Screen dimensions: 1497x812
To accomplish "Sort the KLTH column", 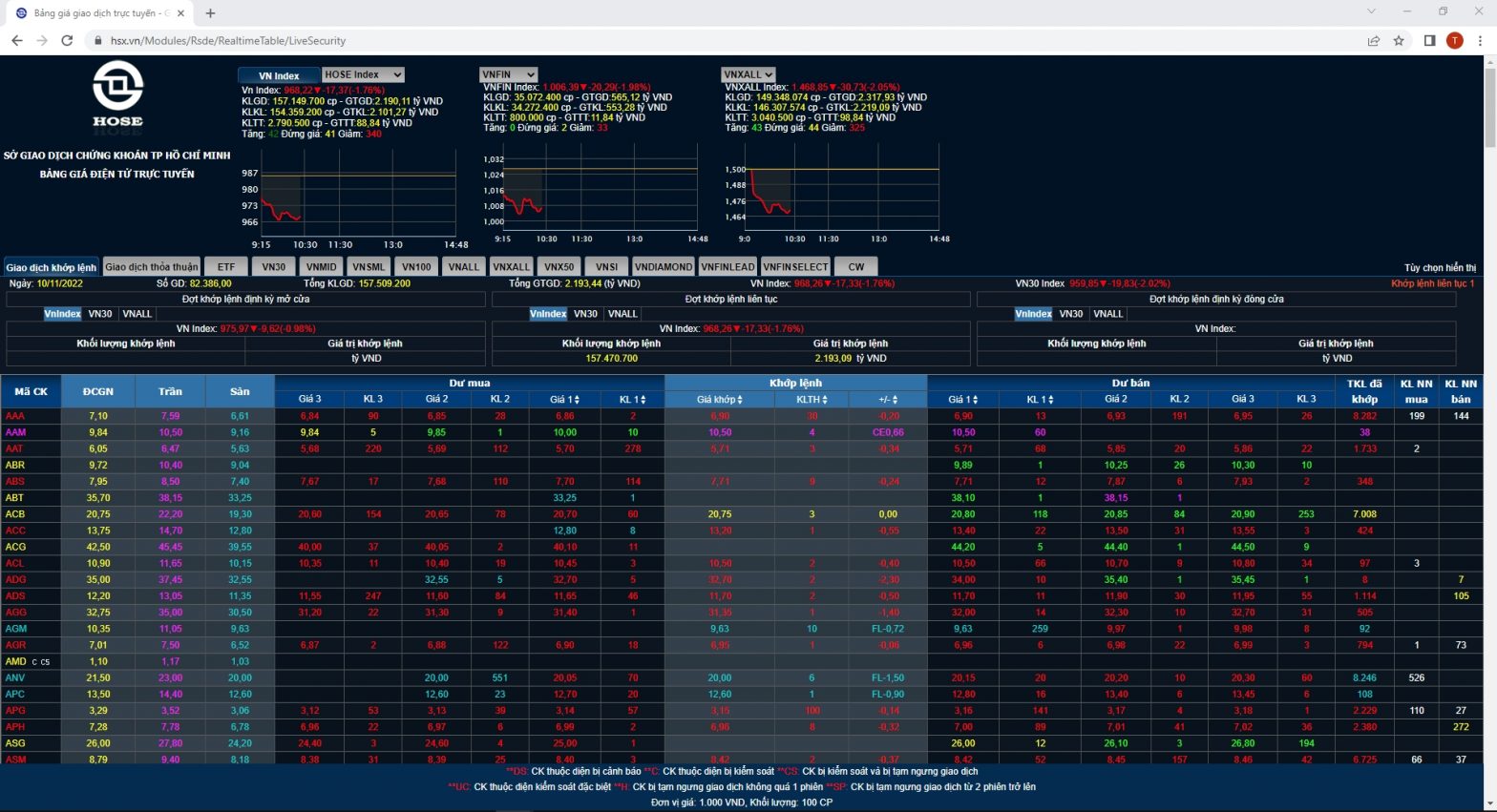I will (812, 399).
